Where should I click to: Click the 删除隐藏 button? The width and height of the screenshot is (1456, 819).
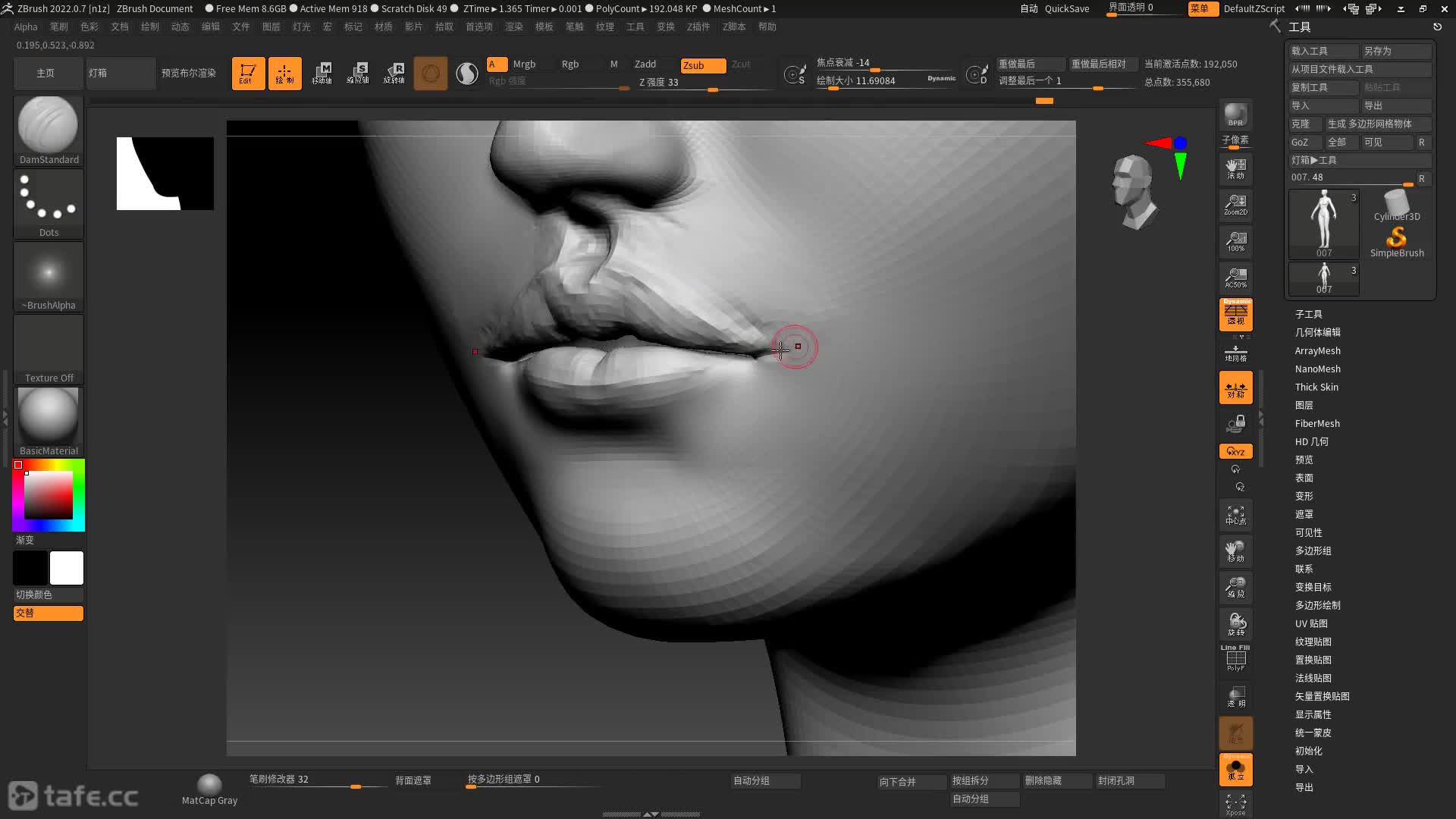1057,780
